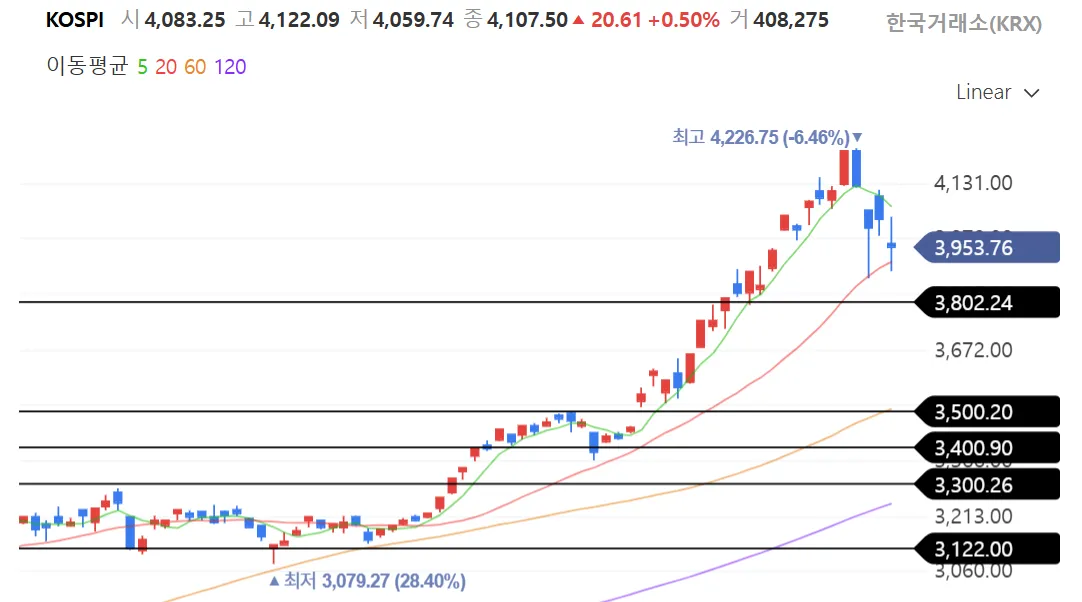Click the 3,400.90 price level tag

[x=987, y=447]
